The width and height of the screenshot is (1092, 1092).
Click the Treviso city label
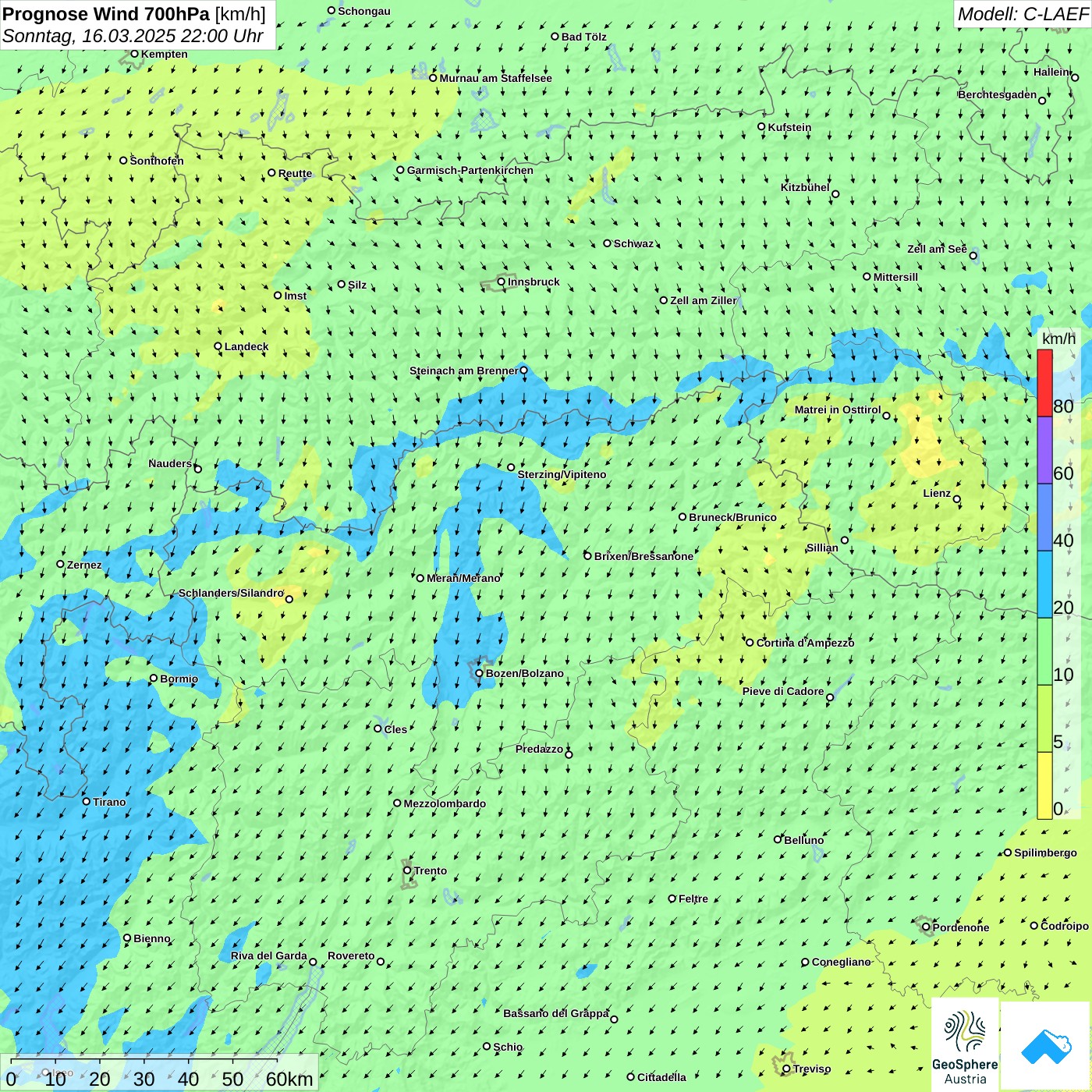[x=812, y=1069]
